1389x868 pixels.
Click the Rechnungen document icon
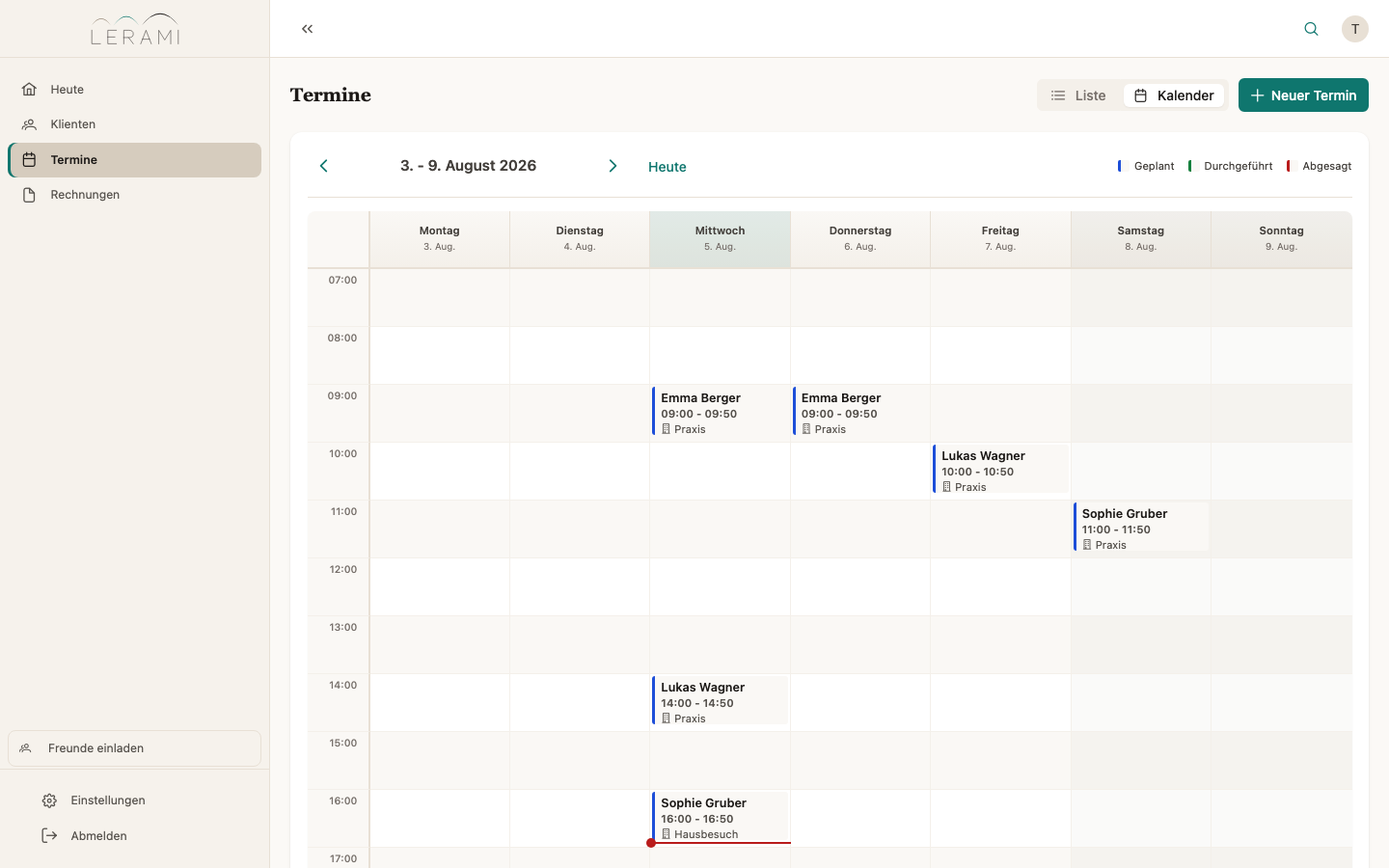coord(29,195)
